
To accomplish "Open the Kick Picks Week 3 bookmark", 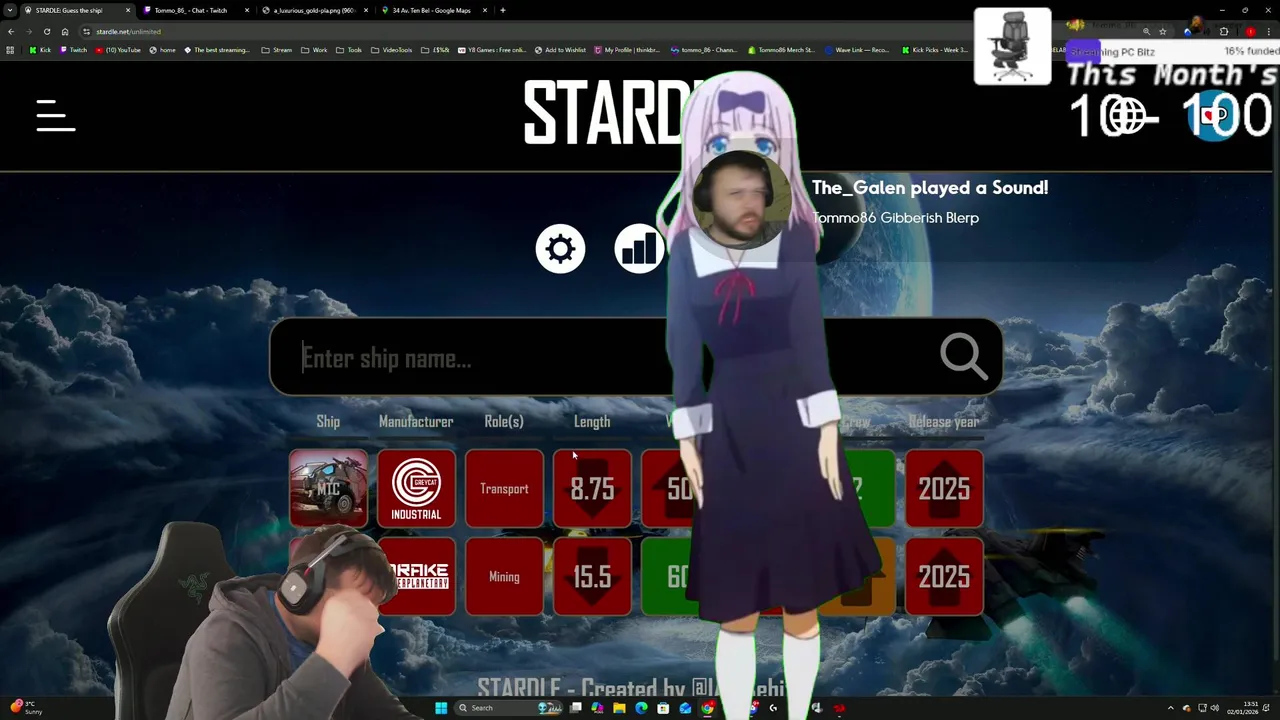I will pos(935,50).
